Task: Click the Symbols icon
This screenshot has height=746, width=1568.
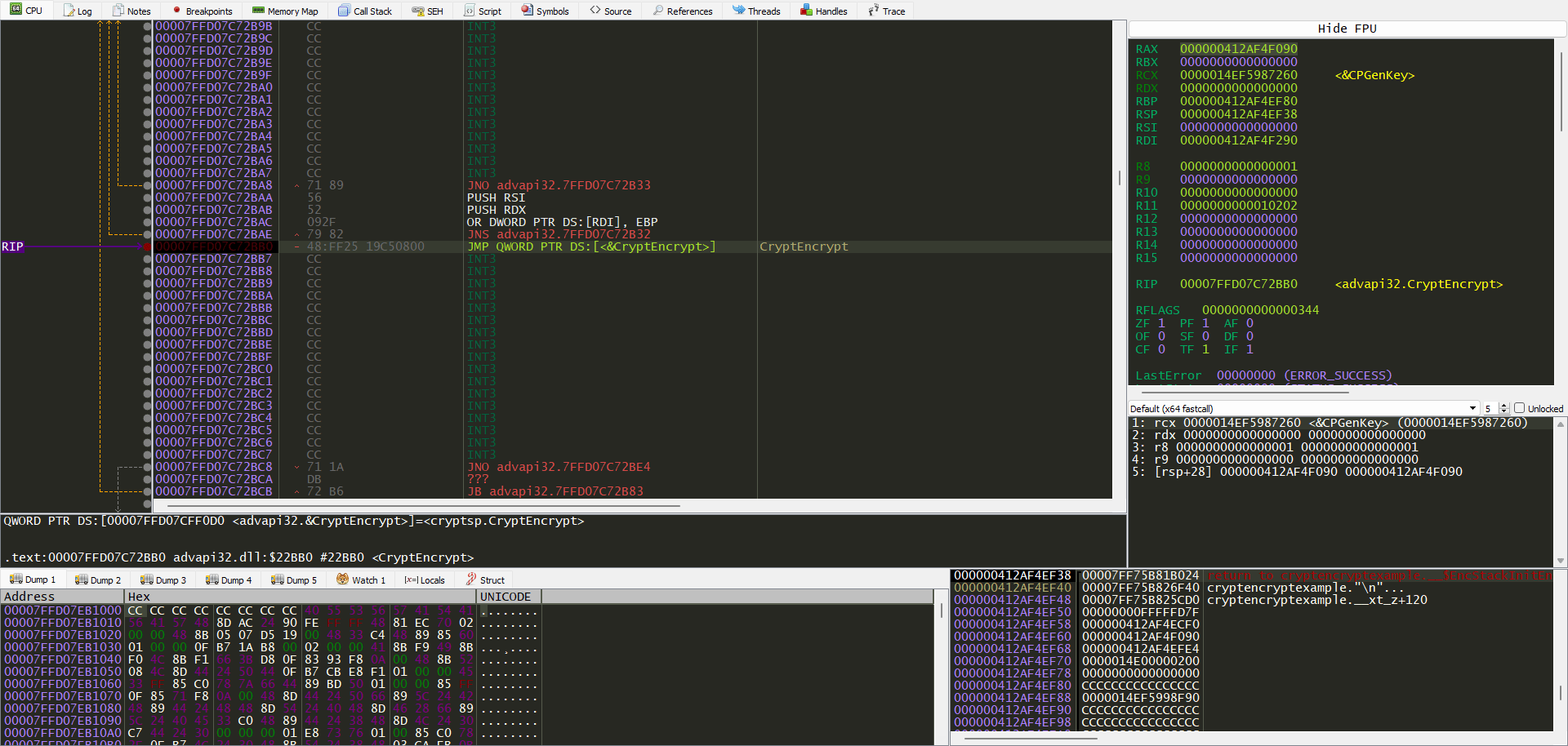Action: click(528, 10)
